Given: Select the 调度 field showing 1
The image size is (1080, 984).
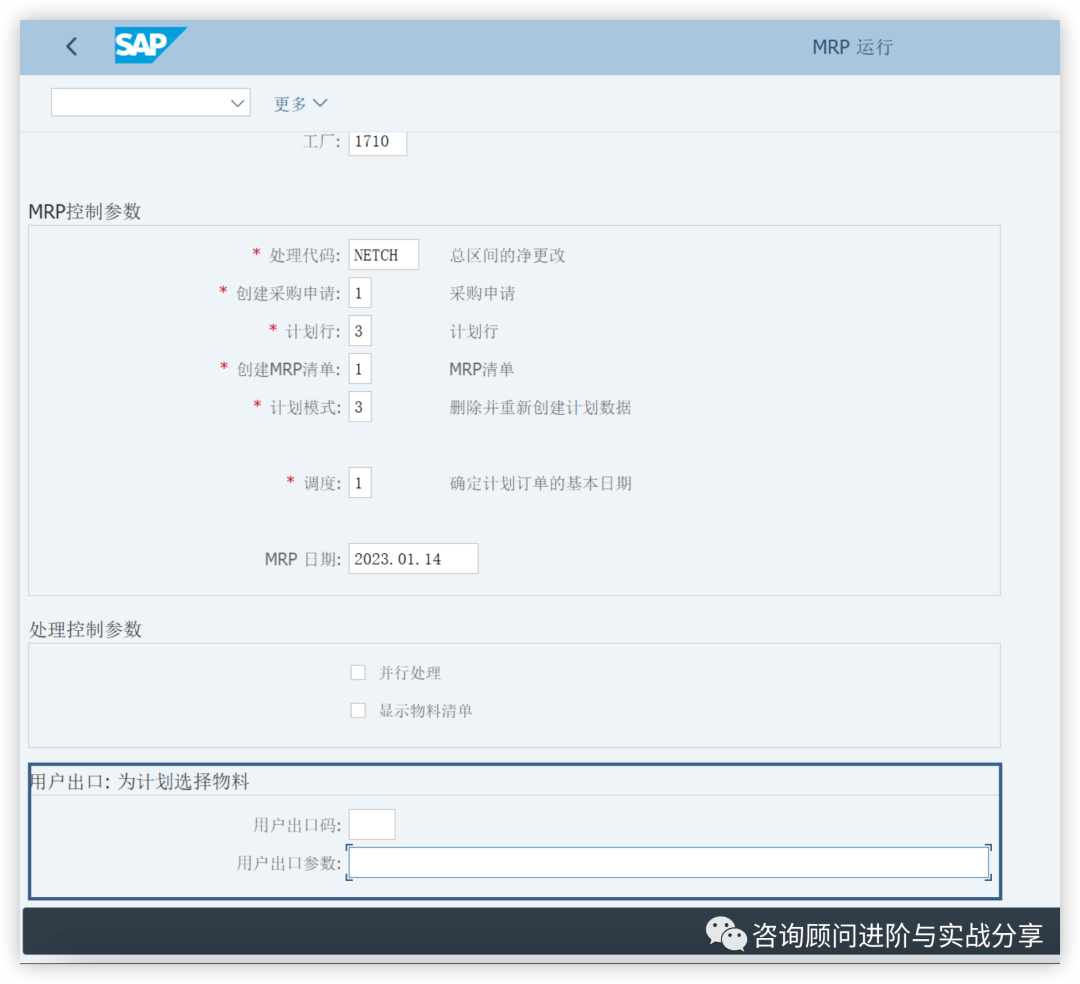Looking at the screenshot, I should [360, 482].
